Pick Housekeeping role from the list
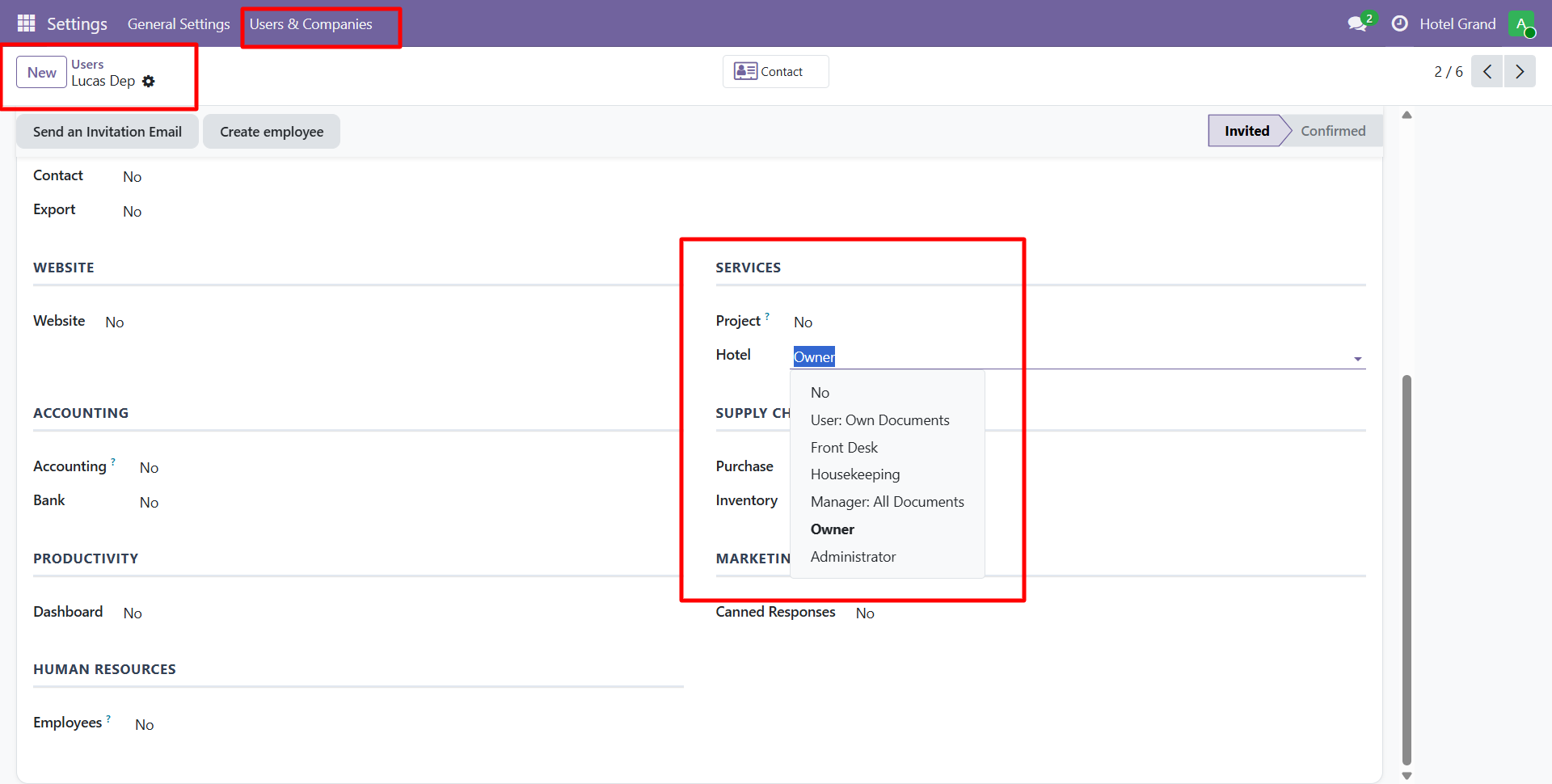 (854, 474)
